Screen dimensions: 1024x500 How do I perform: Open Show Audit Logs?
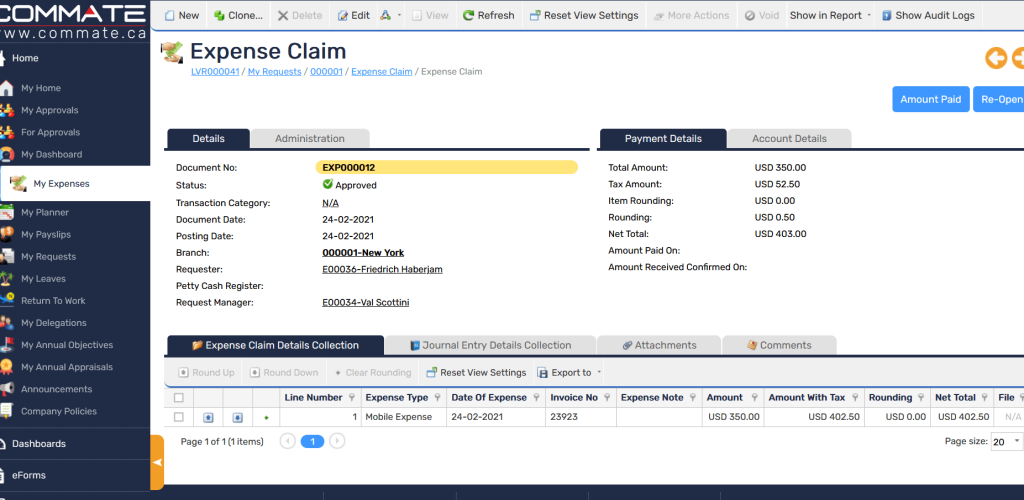[927, 16]
